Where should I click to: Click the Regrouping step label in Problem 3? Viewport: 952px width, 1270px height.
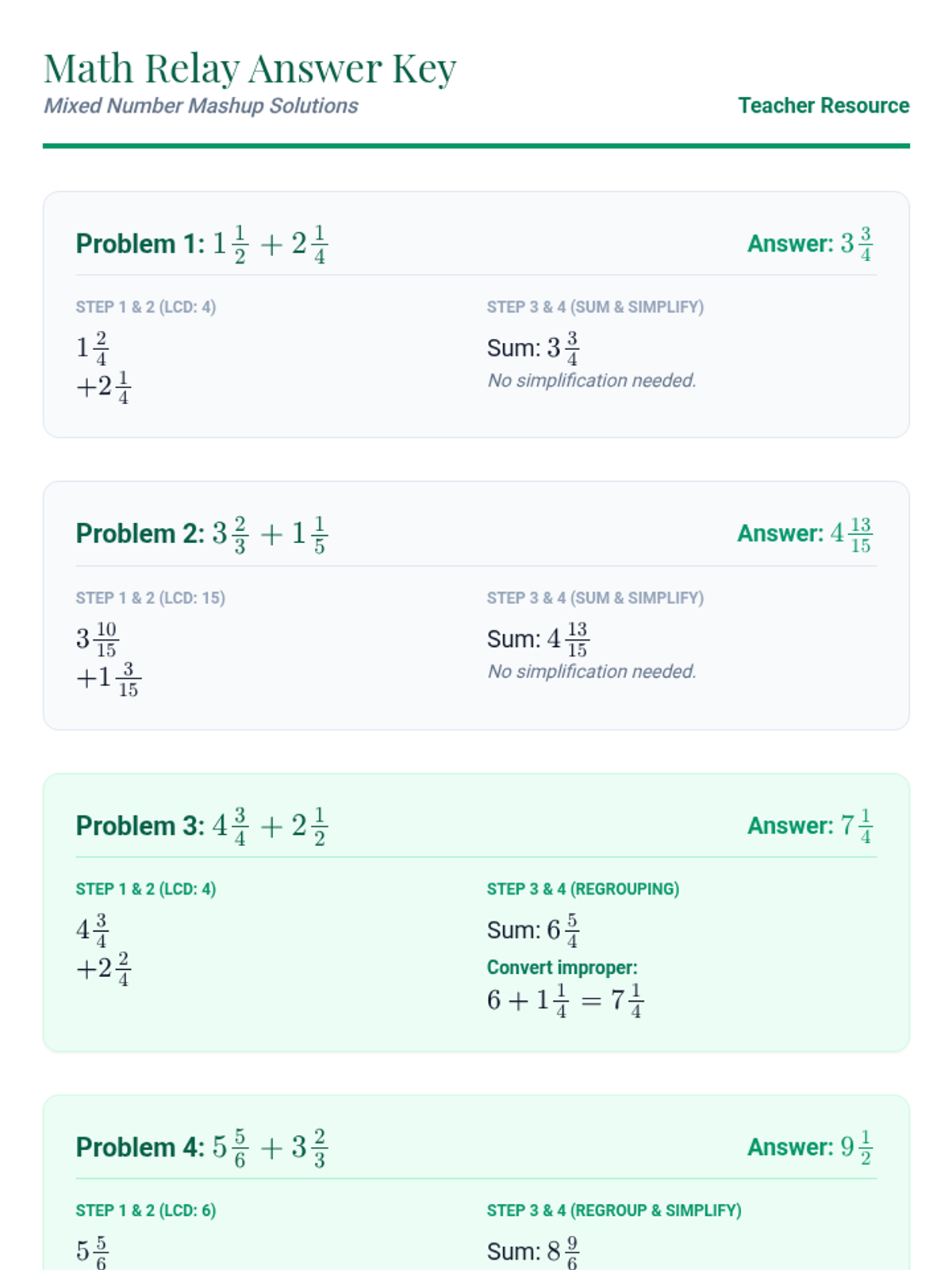582,889
